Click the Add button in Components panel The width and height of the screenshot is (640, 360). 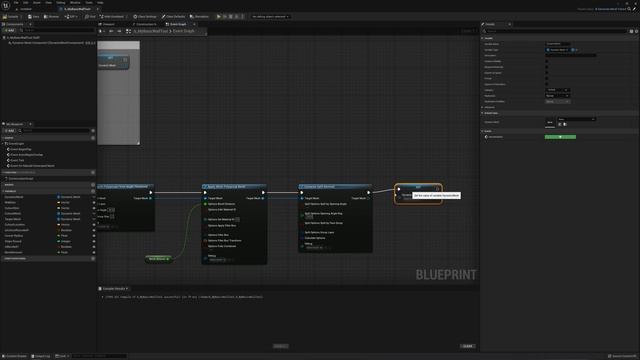pos(9,30)
